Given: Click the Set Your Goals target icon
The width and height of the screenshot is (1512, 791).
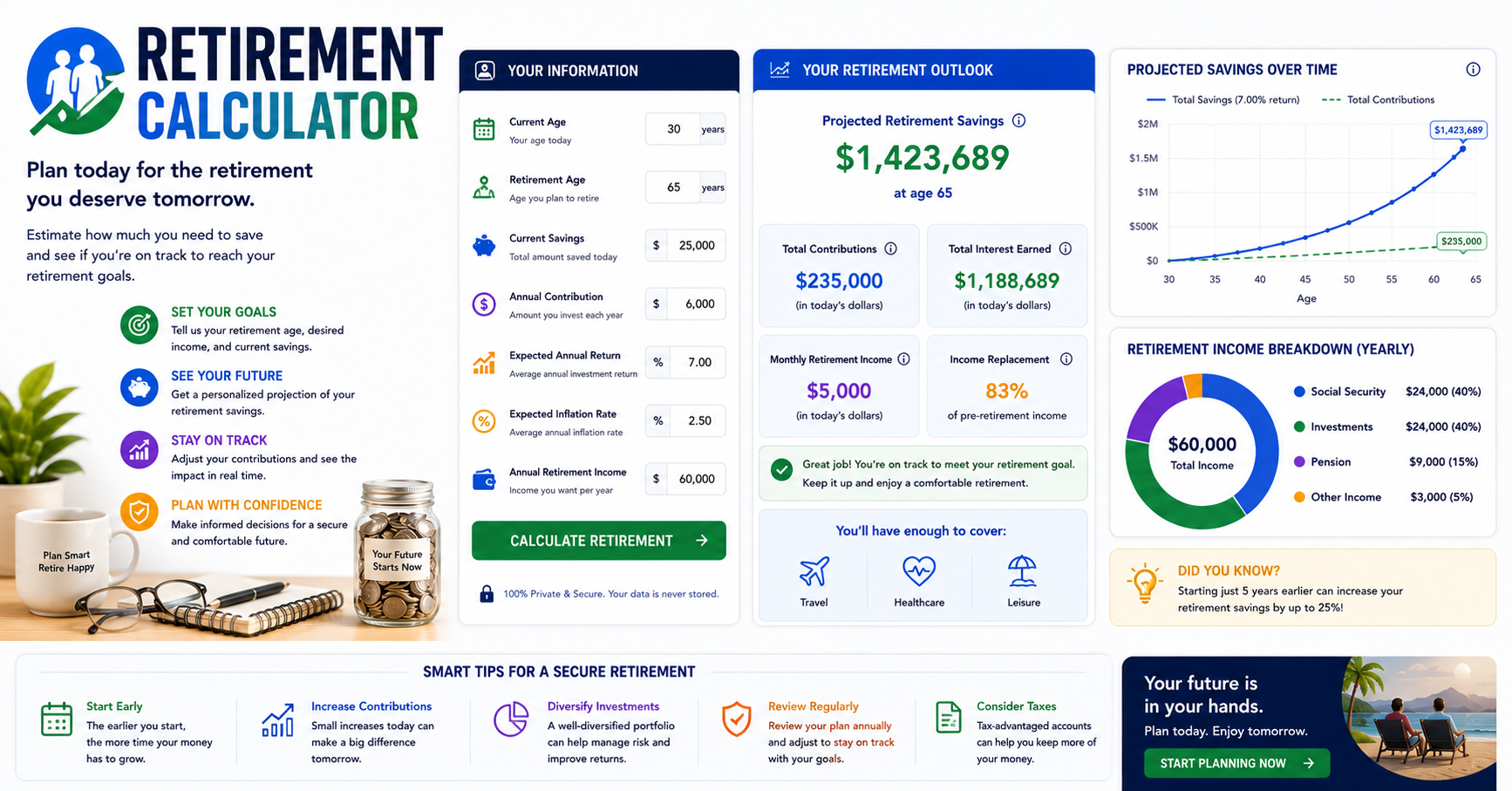Looking at the screenshot, I should click(x=139, y=325).
